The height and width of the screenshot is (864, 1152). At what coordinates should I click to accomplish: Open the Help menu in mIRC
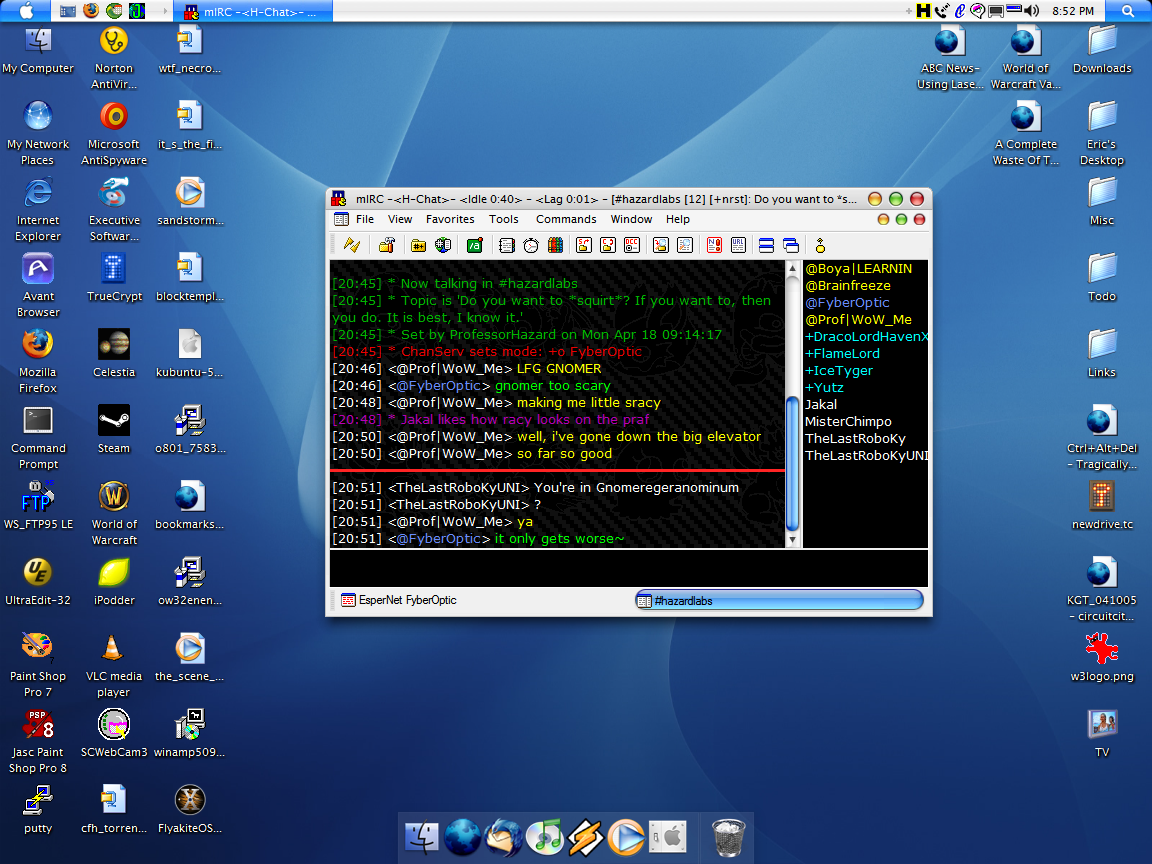(x=677, y=219)
